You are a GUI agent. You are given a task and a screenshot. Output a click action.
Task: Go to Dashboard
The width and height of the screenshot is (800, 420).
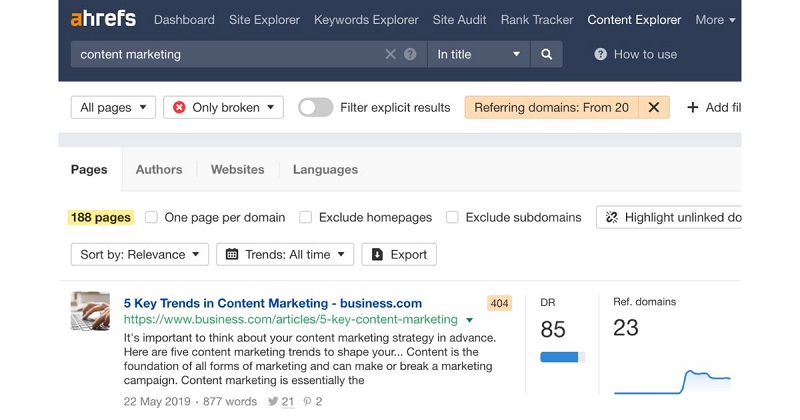[x=184, y=20]
